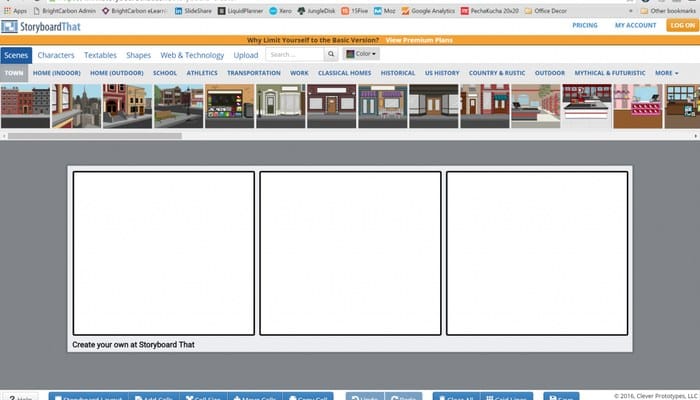Click into the Search field
The height and width of the screenshot is (400, 700).
pos(295,54)
